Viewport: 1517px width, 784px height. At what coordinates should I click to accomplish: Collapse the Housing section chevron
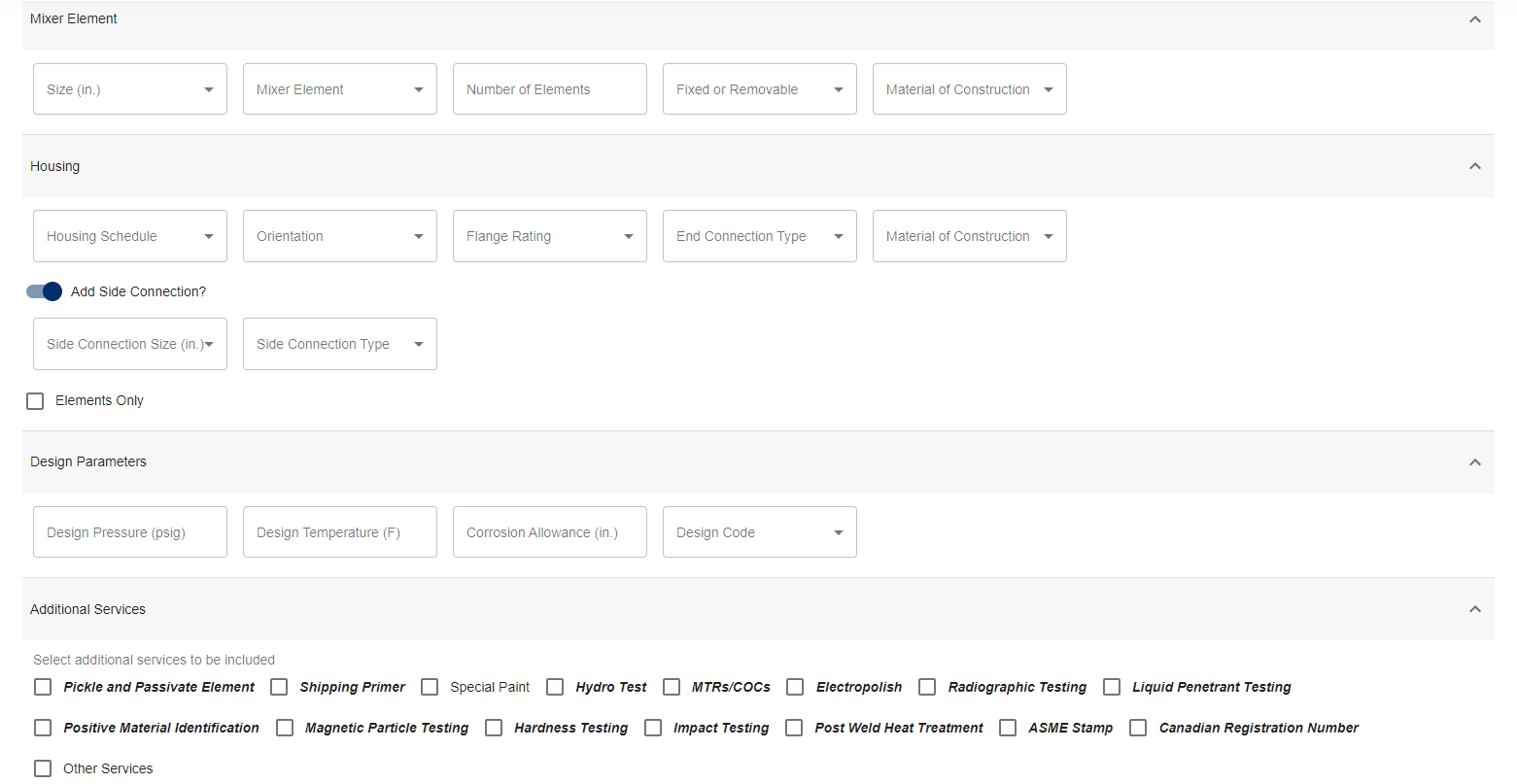pos(1474,166)
